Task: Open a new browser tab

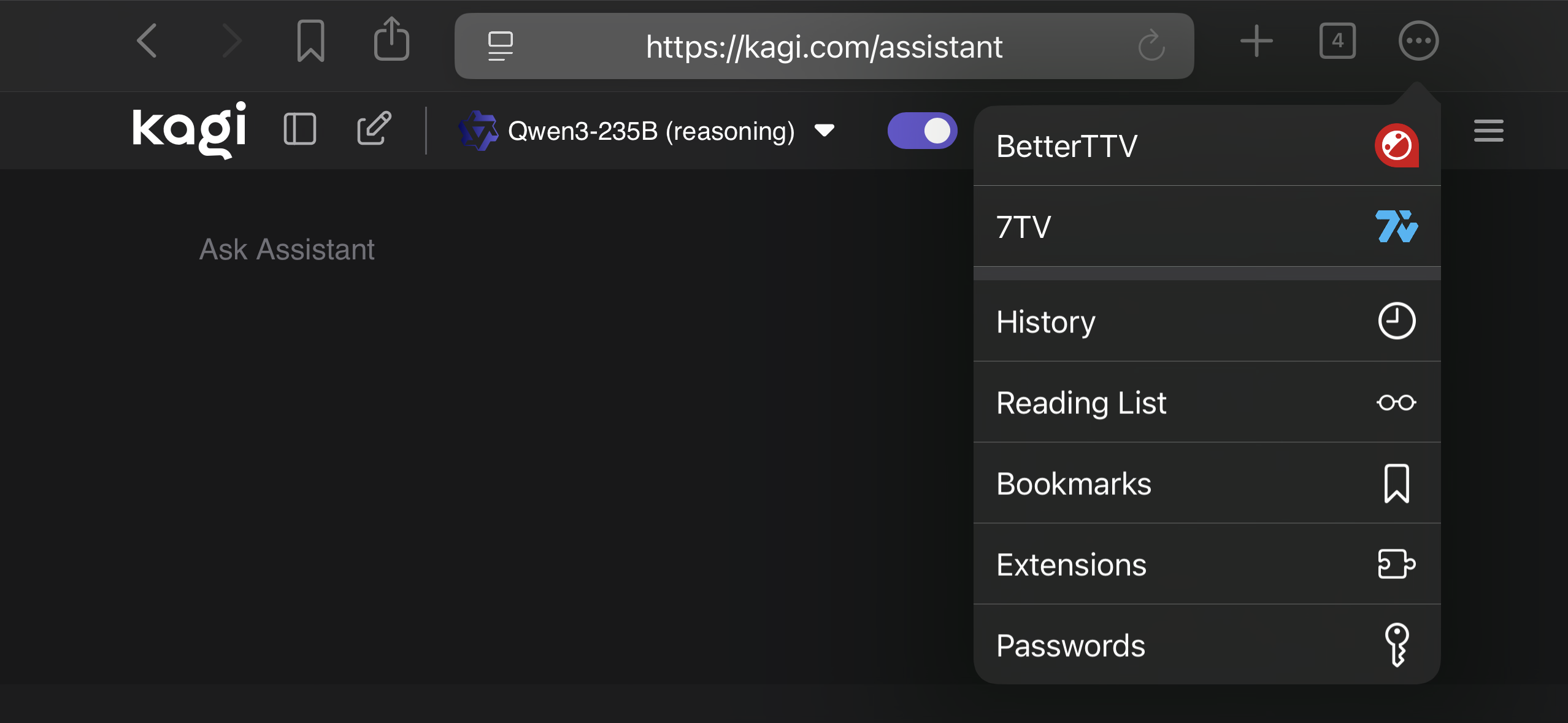Action: click(1256, 42)
